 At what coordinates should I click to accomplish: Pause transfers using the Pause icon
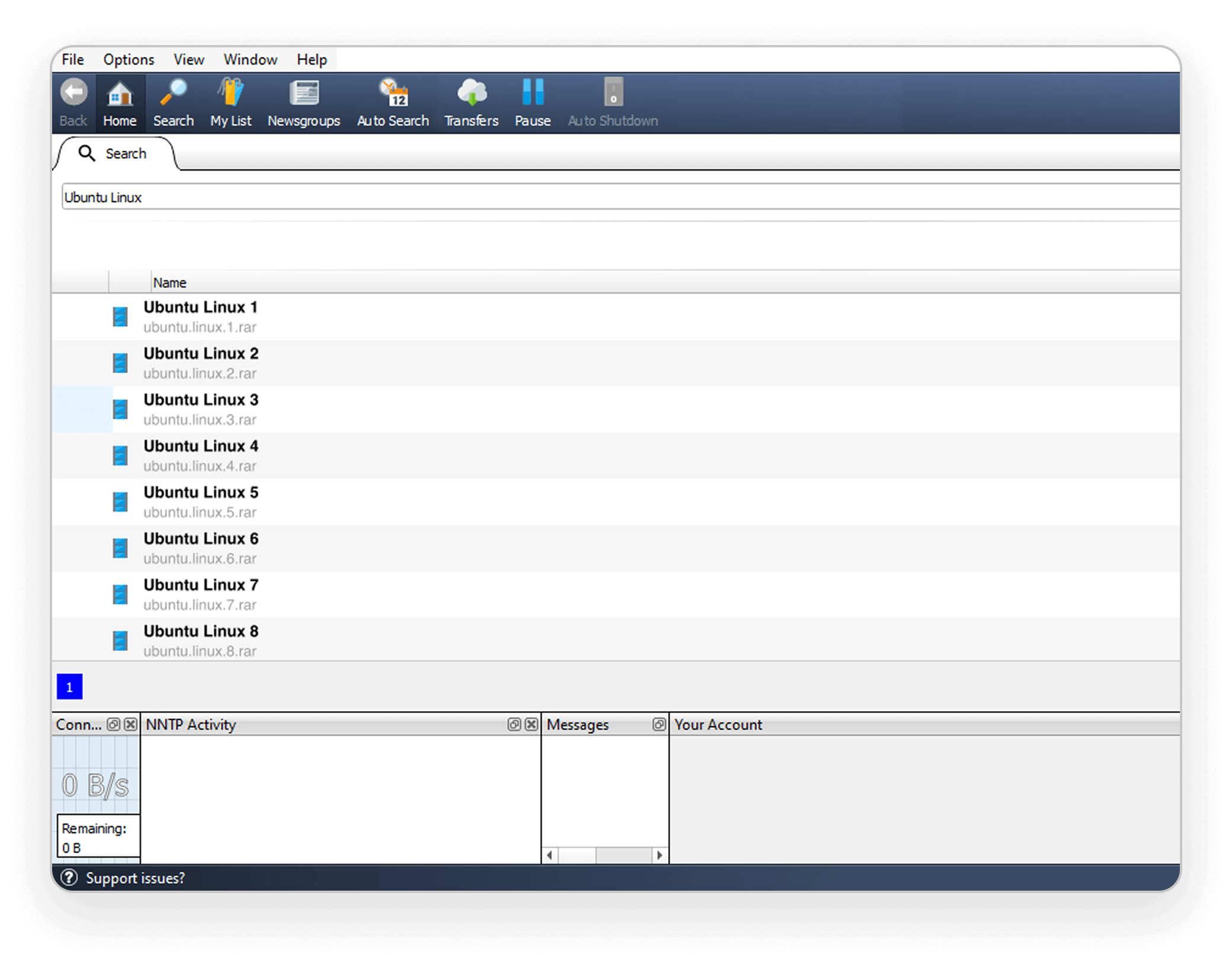click(x=532, y=101)
